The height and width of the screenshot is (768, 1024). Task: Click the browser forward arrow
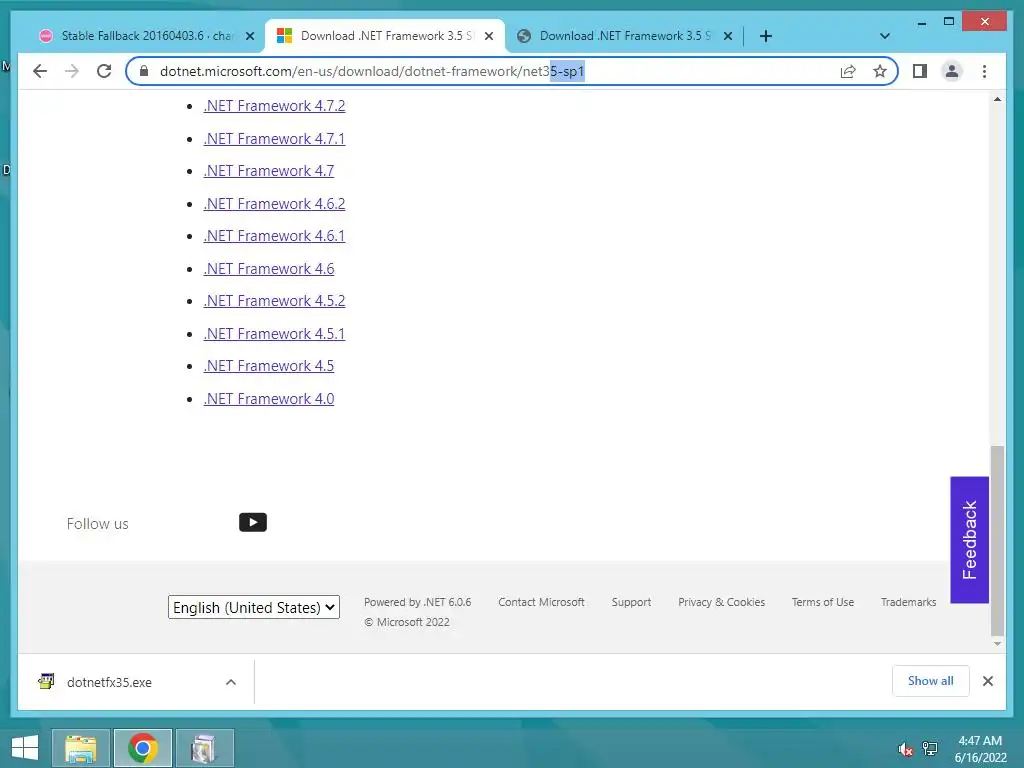tap(72, 71)
